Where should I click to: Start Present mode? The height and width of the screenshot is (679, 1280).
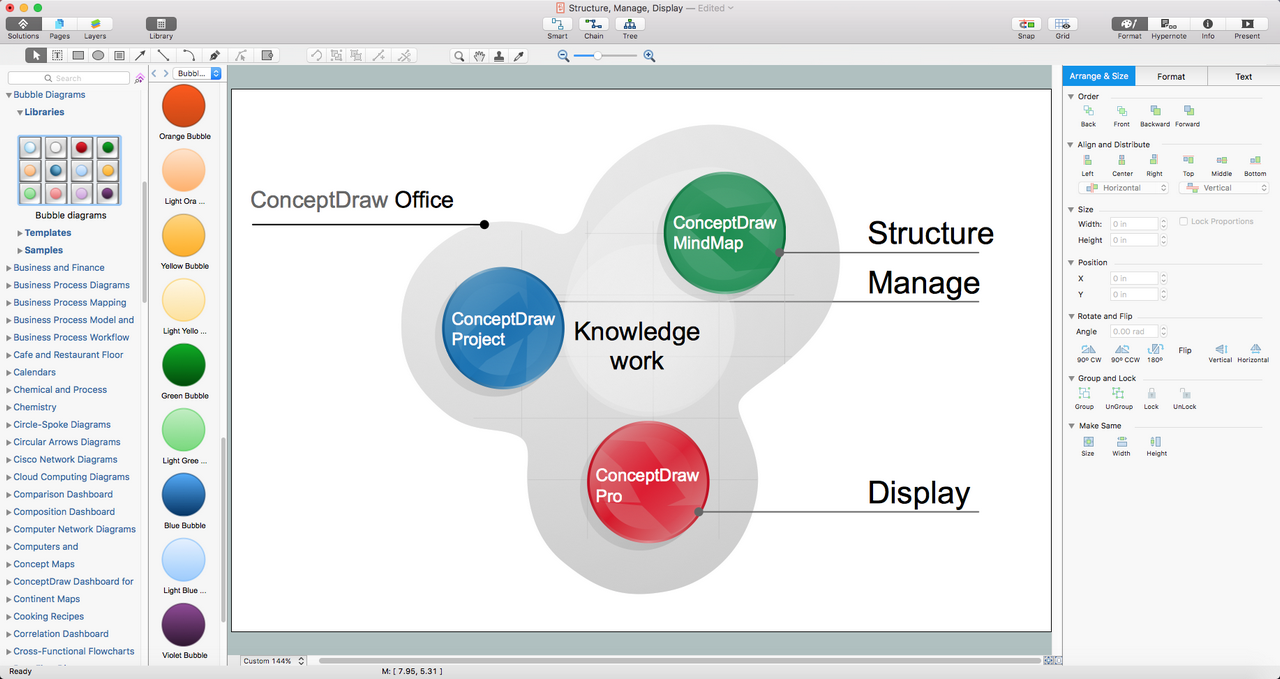tap(1247, 24)
